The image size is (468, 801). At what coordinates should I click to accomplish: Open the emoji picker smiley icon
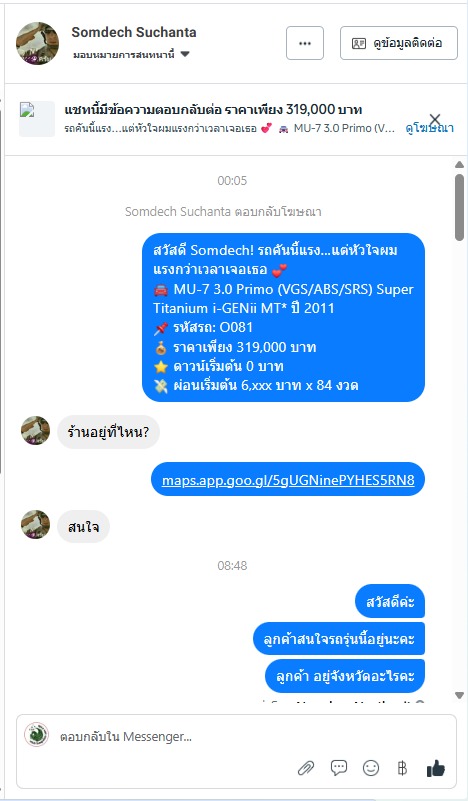[x=371, y=768]
